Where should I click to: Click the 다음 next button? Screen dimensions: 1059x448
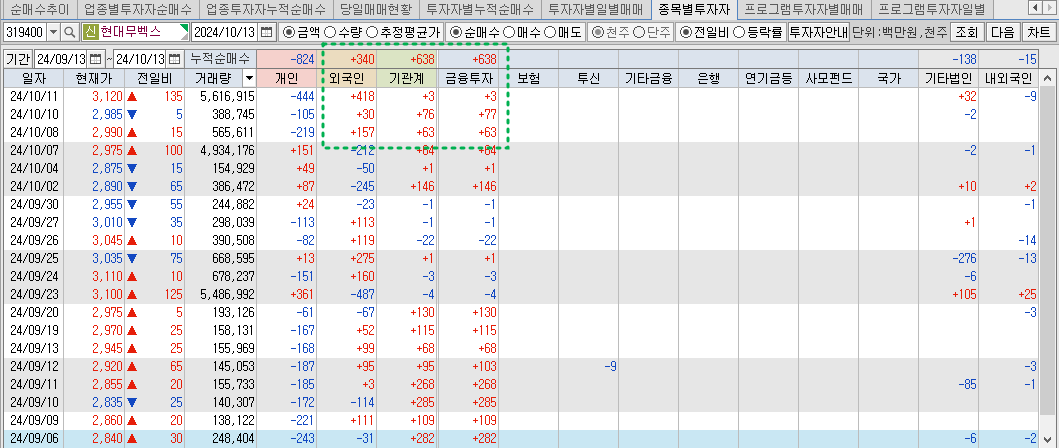pyautogui.click(x=1002, y=32)
